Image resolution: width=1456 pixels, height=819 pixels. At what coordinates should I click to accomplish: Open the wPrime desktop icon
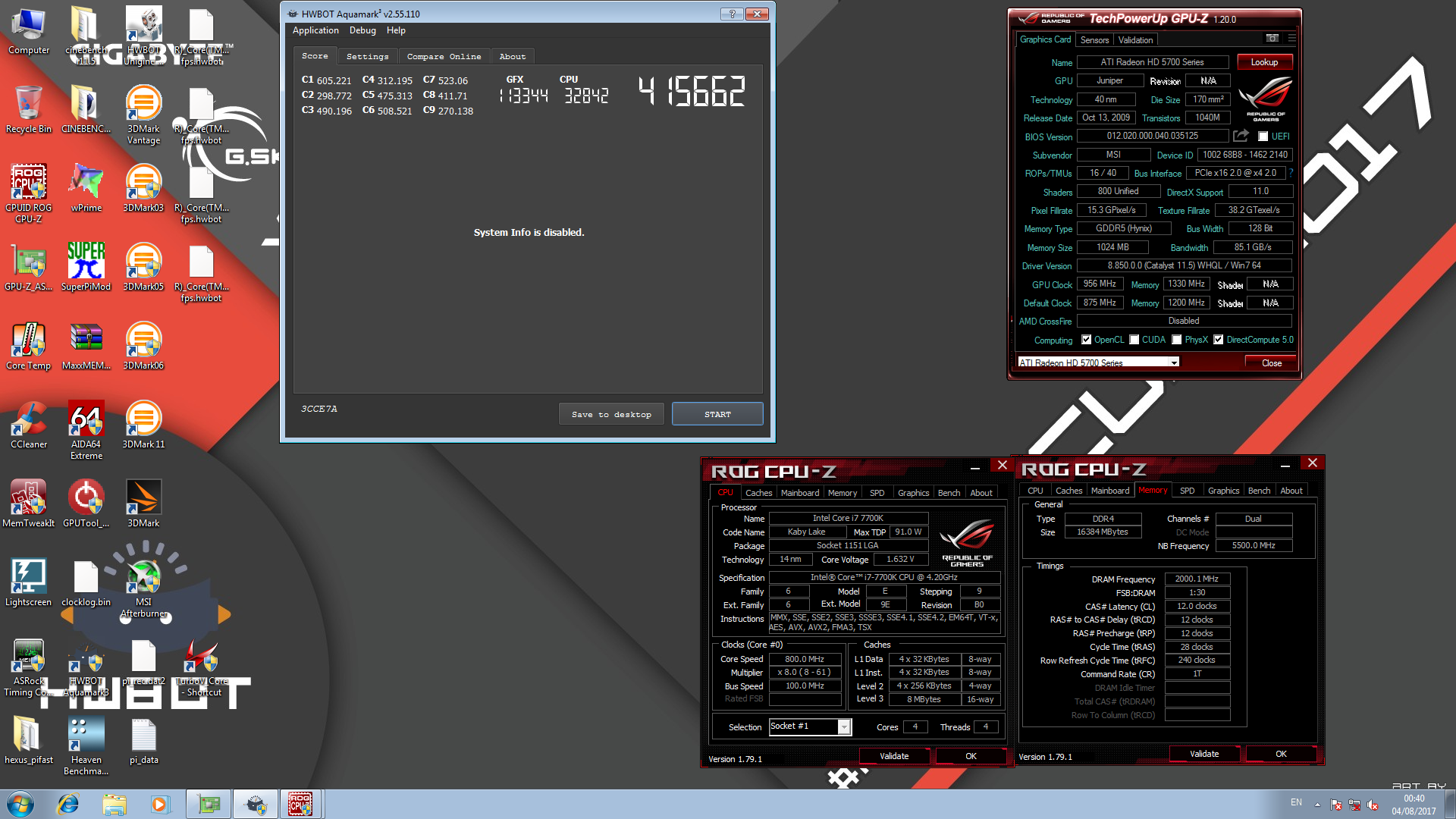tap(86, 188)
